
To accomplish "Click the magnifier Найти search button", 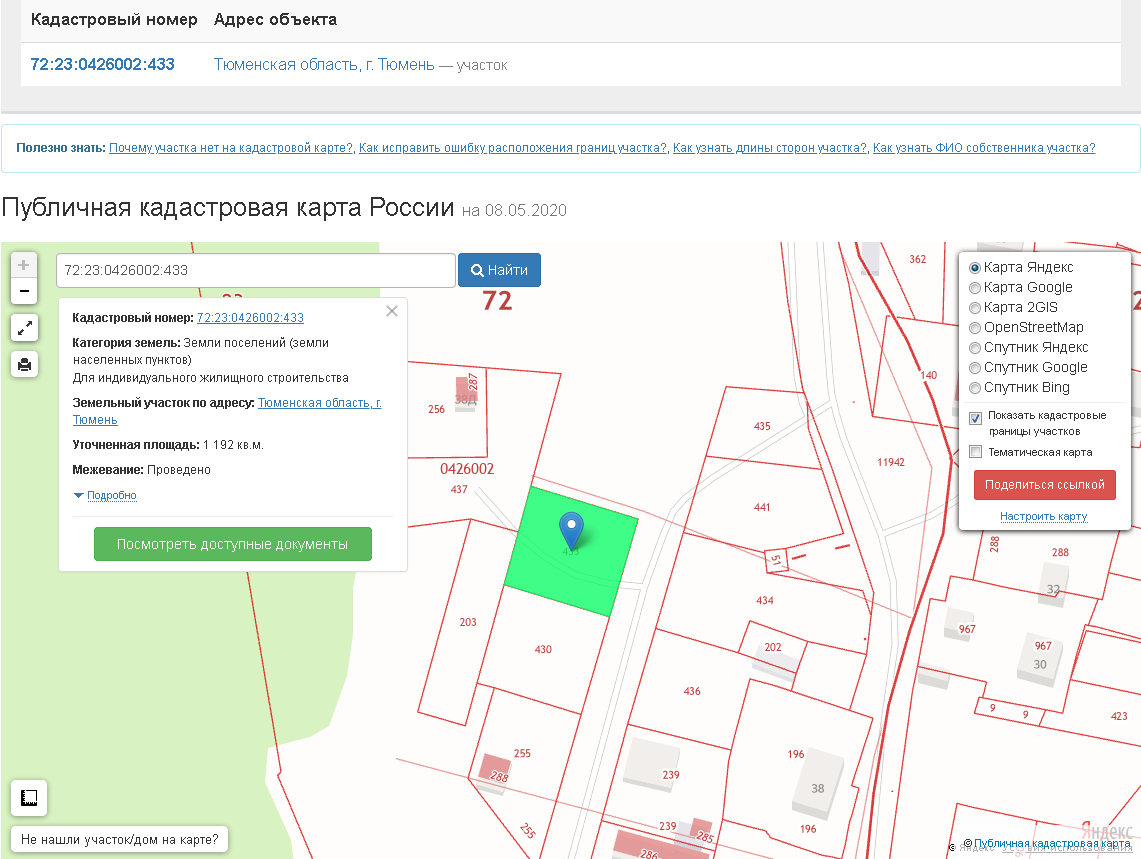I will pos(499,270).
